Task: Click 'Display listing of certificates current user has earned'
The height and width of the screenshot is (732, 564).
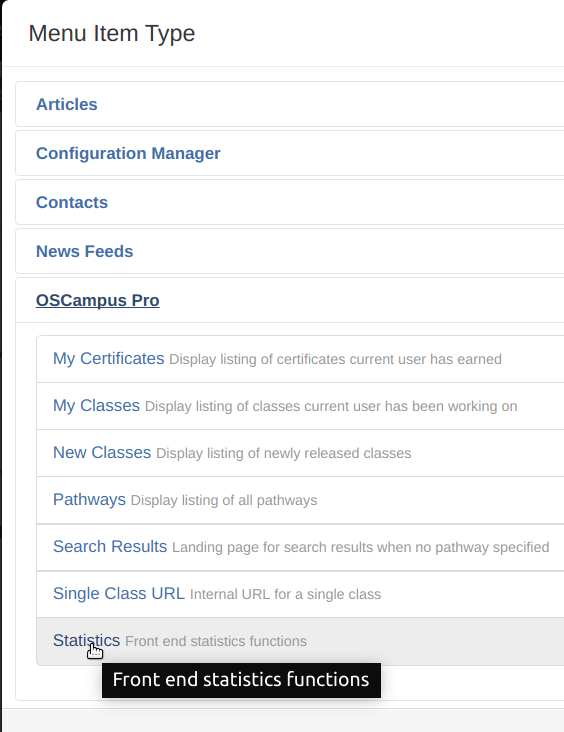Action: (x=335, y=359)
